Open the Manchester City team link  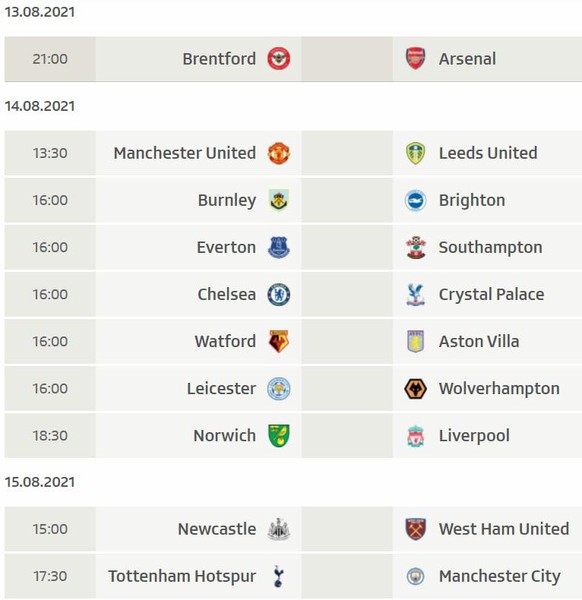point(499,576)
